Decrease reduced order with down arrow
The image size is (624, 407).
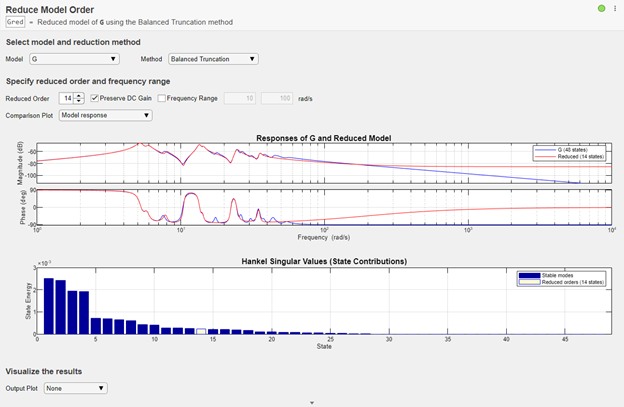click(79, 101)
